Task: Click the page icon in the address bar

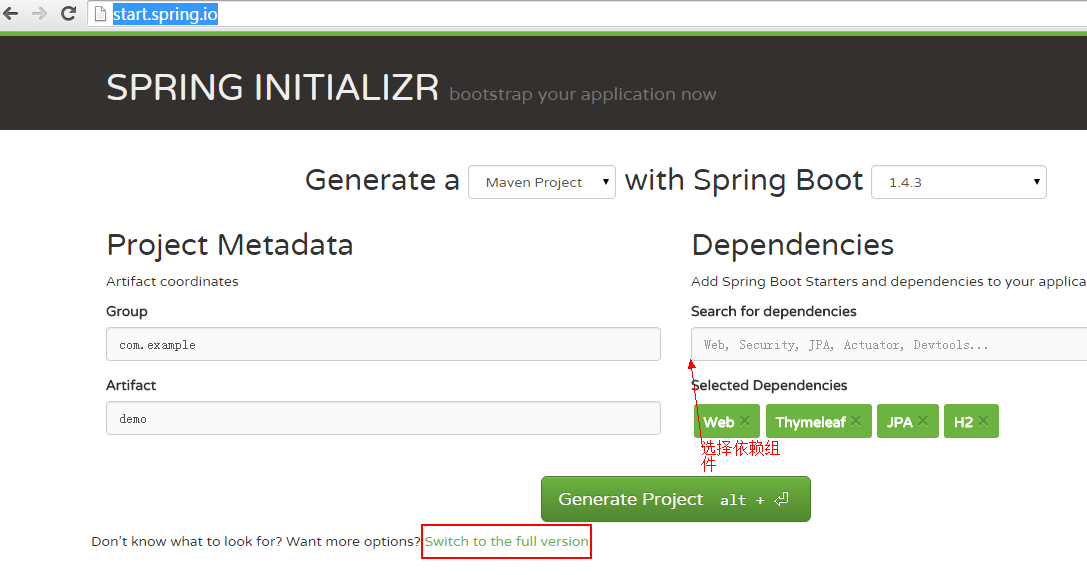Action: click(x=101, y=13)
